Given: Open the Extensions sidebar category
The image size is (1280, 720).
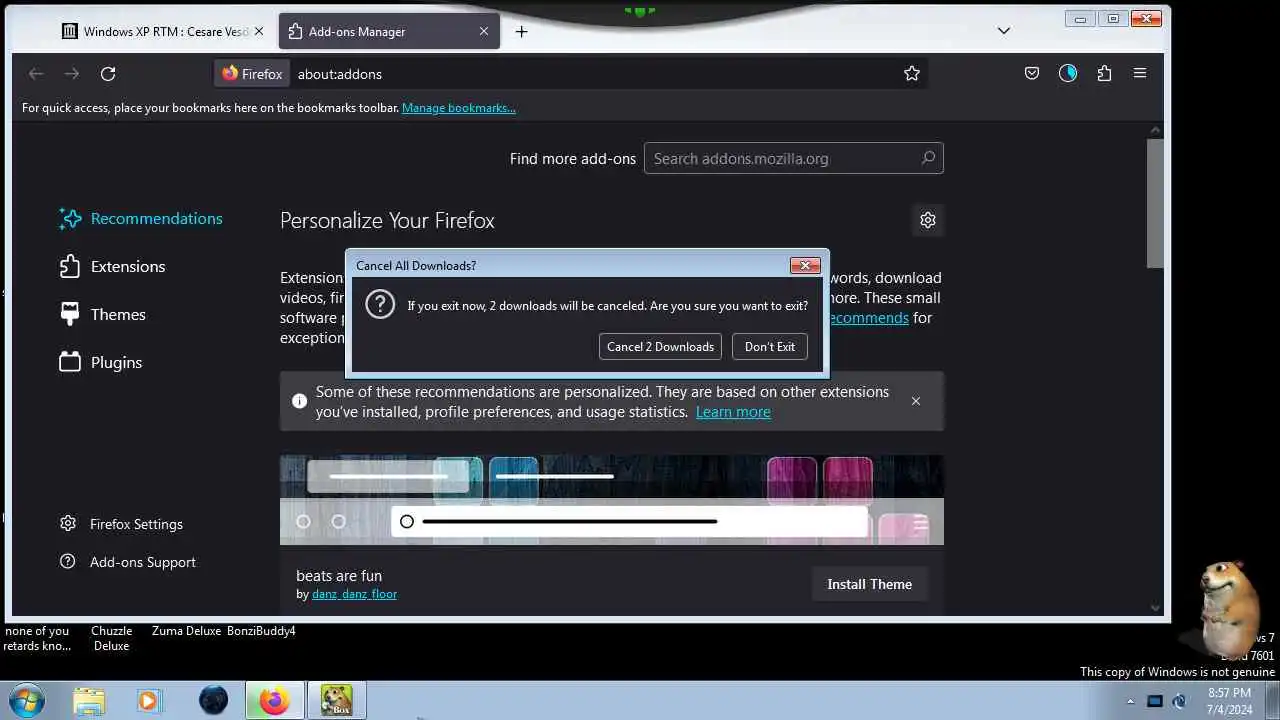Looking at the screenshot, I should click(113, 266).
